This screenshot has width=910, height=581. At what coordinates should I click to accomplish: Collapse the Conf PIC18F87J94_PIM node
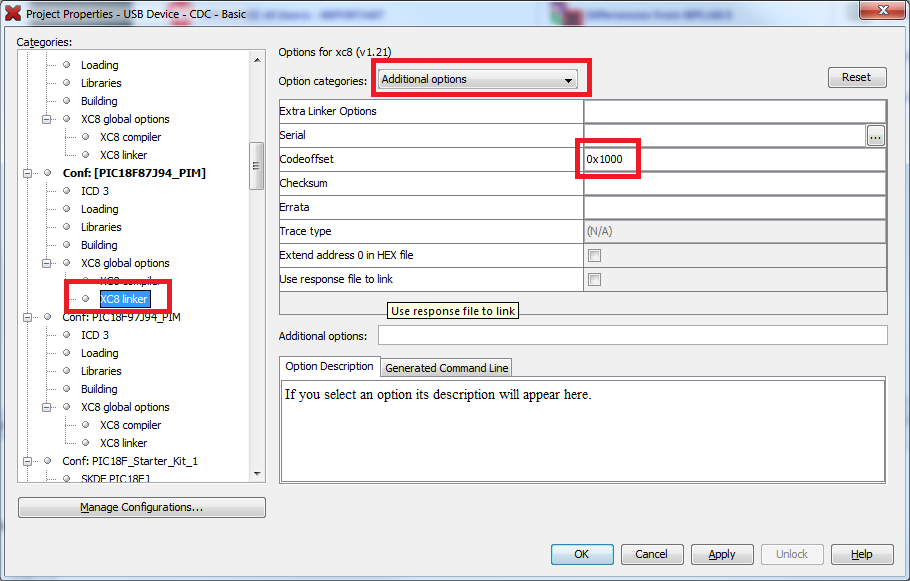27,173
